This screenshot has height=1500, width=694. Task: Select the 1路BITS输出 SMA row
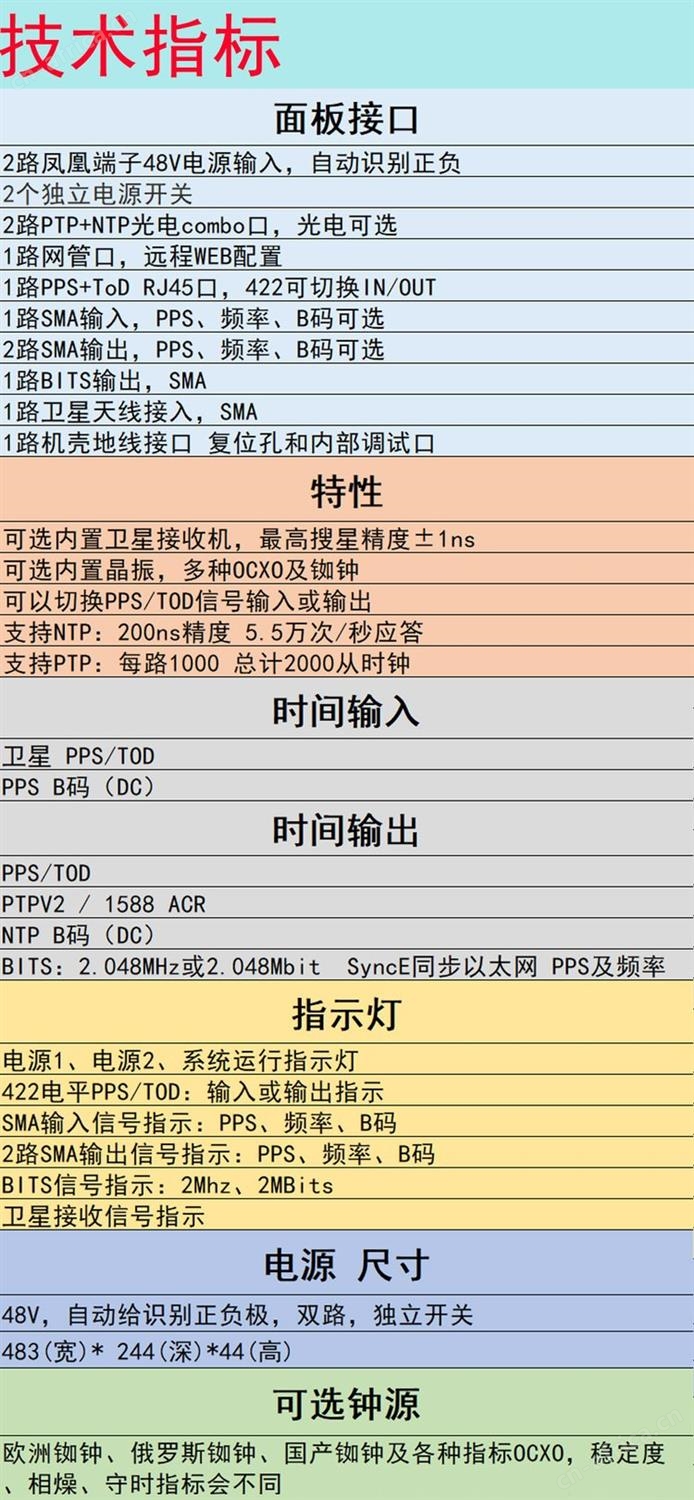pyautogui.click(x=104, y=381)
